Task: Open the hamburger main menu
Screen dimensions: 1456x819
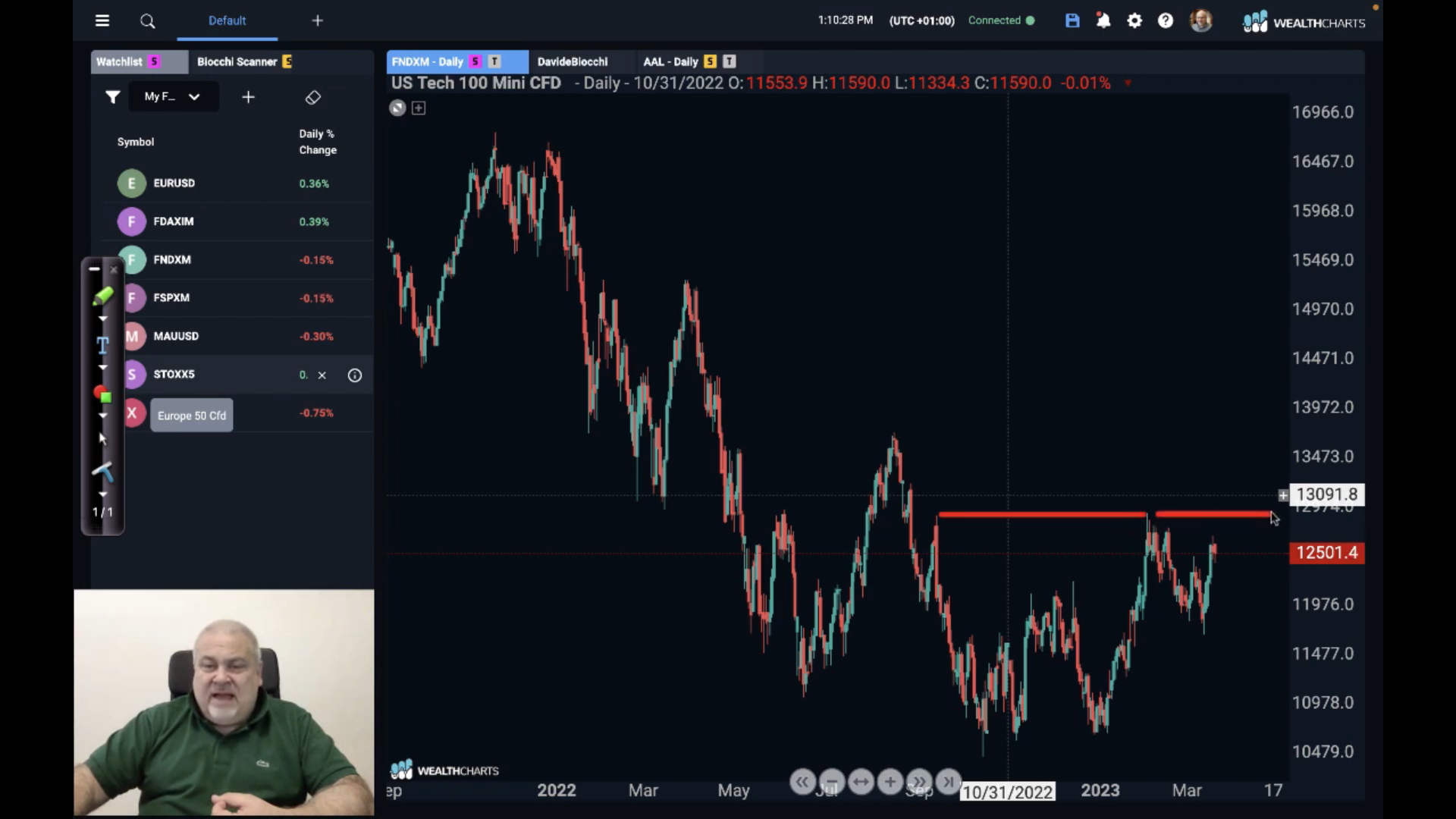Action: click(x=102, y=20)
